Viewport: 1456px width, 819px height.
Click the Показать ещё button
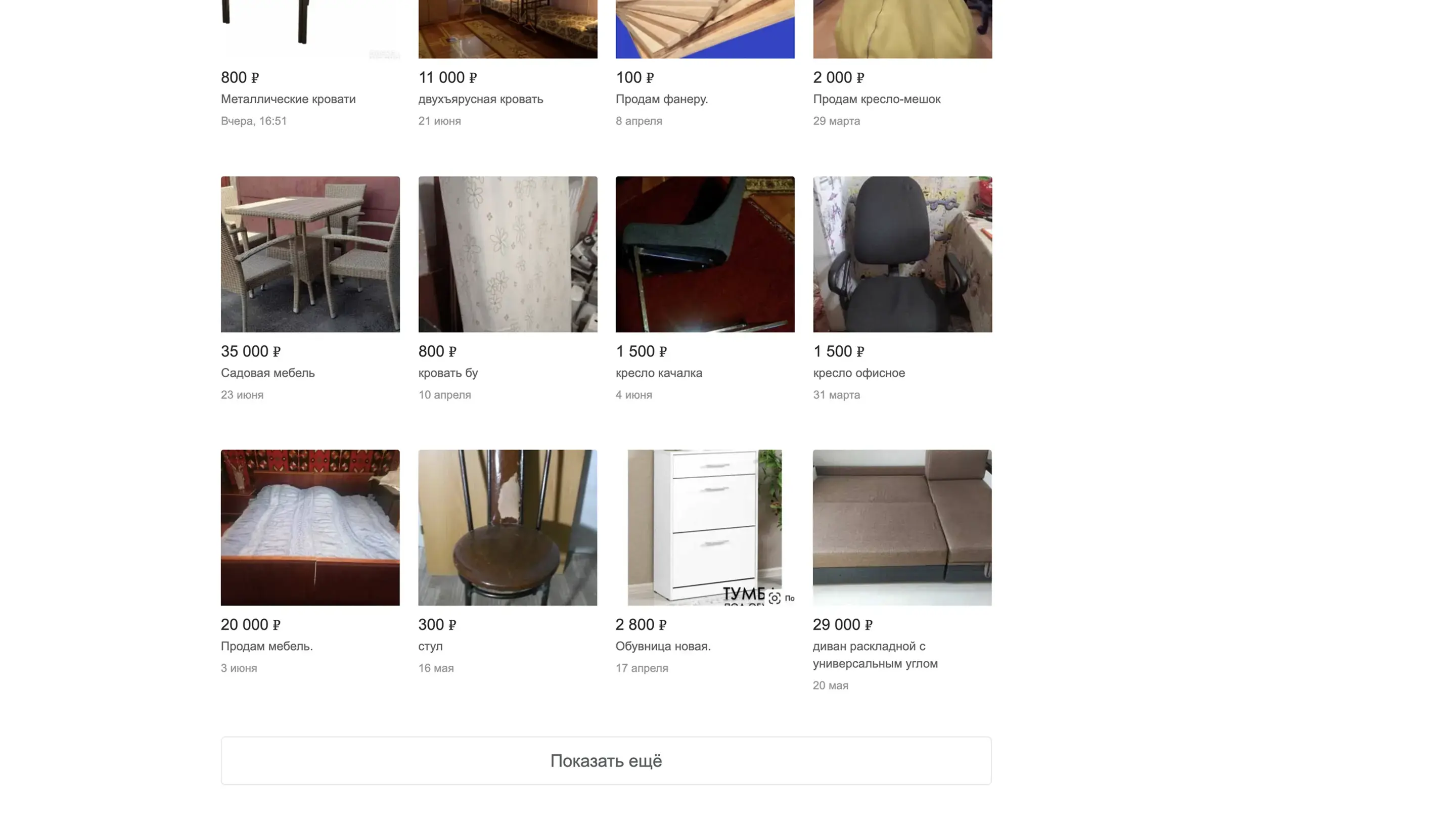[606, 761]
